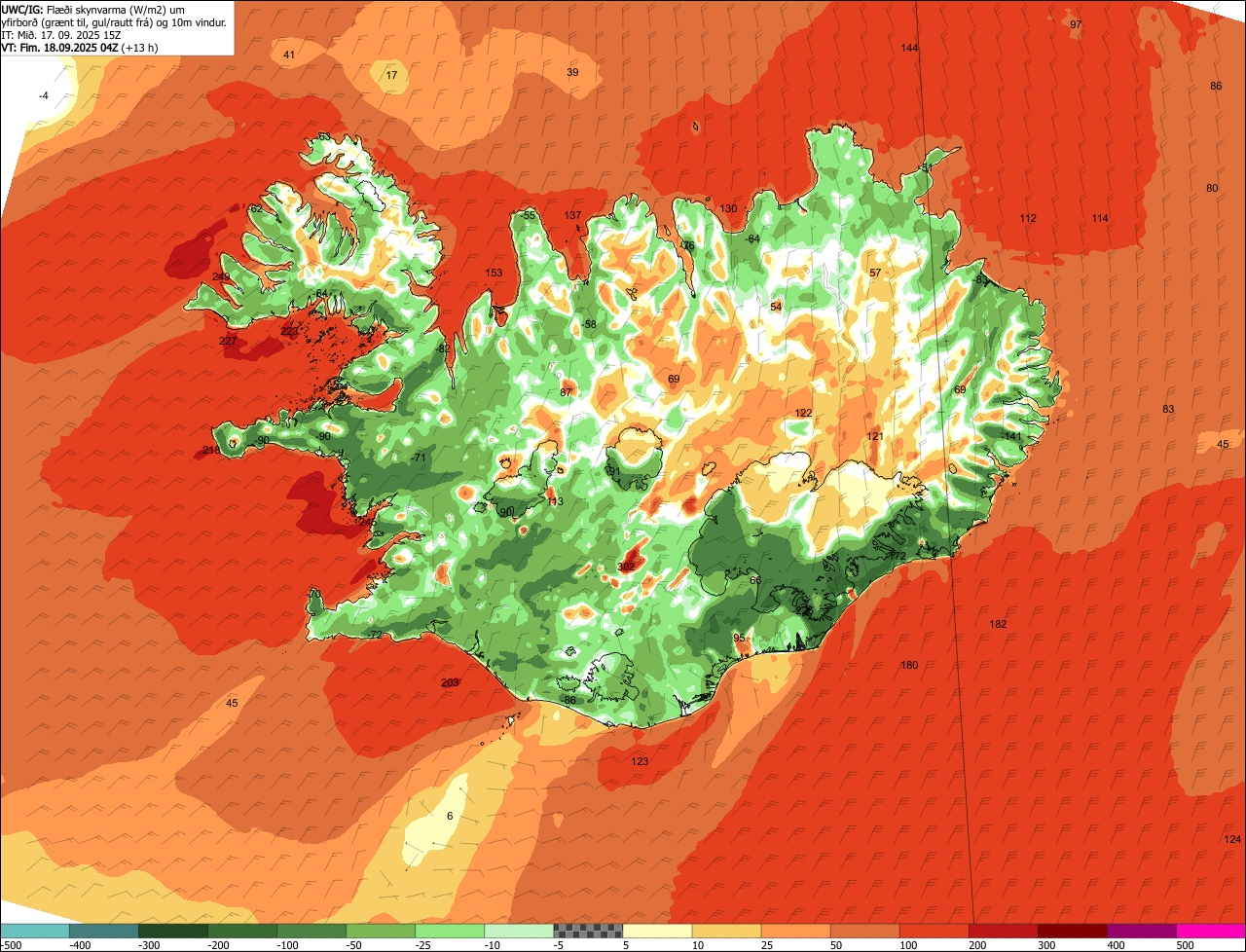
Task: Select the -300 dark green legend swatch
Action: click(172, 931)
